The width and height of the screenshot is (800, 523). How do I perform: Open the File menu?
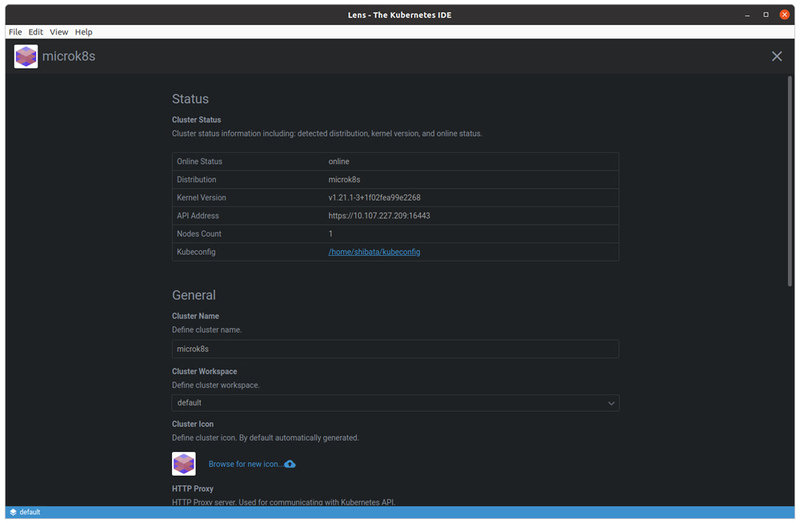(15, 32)
